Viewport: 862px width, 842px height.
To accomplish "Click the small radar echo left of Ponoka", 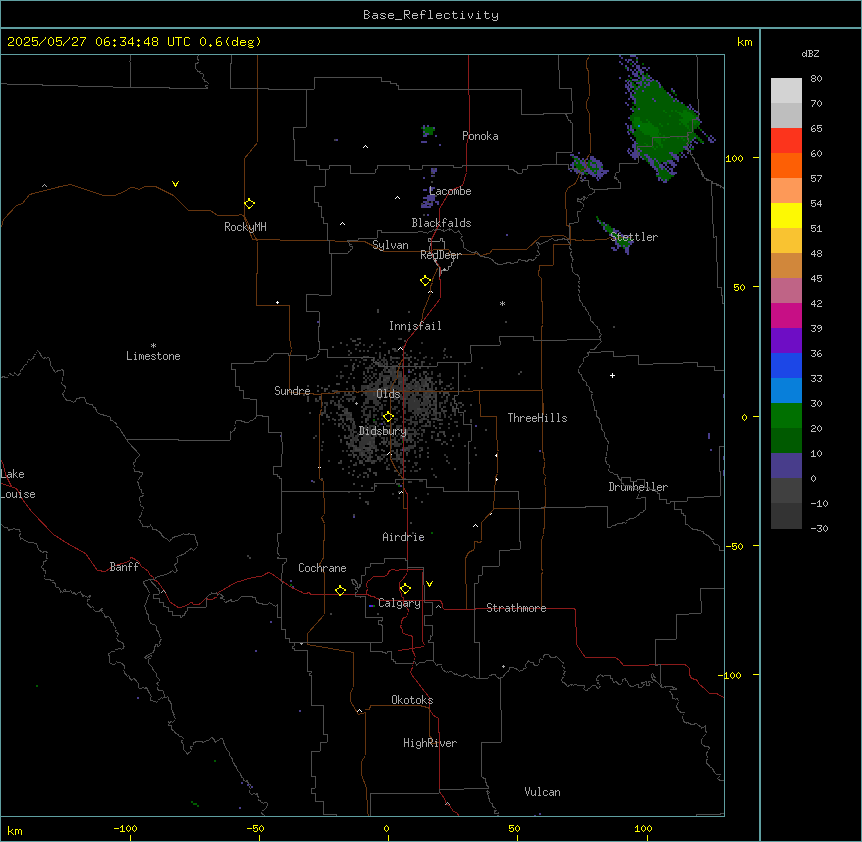I will [x=428, y=132].
